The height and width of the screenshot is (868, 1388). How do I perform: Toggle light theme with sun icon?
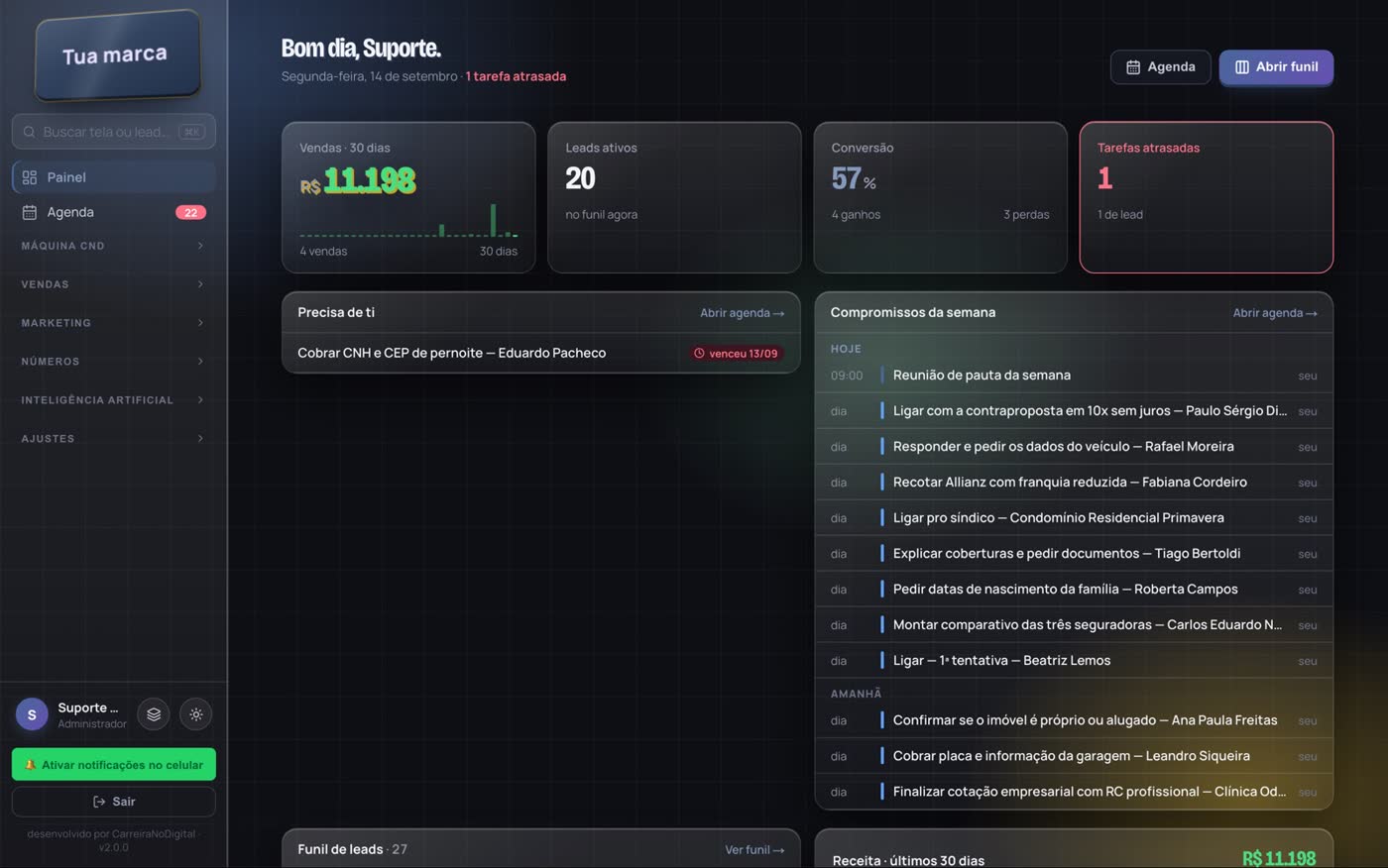click(x=196, y=714)
